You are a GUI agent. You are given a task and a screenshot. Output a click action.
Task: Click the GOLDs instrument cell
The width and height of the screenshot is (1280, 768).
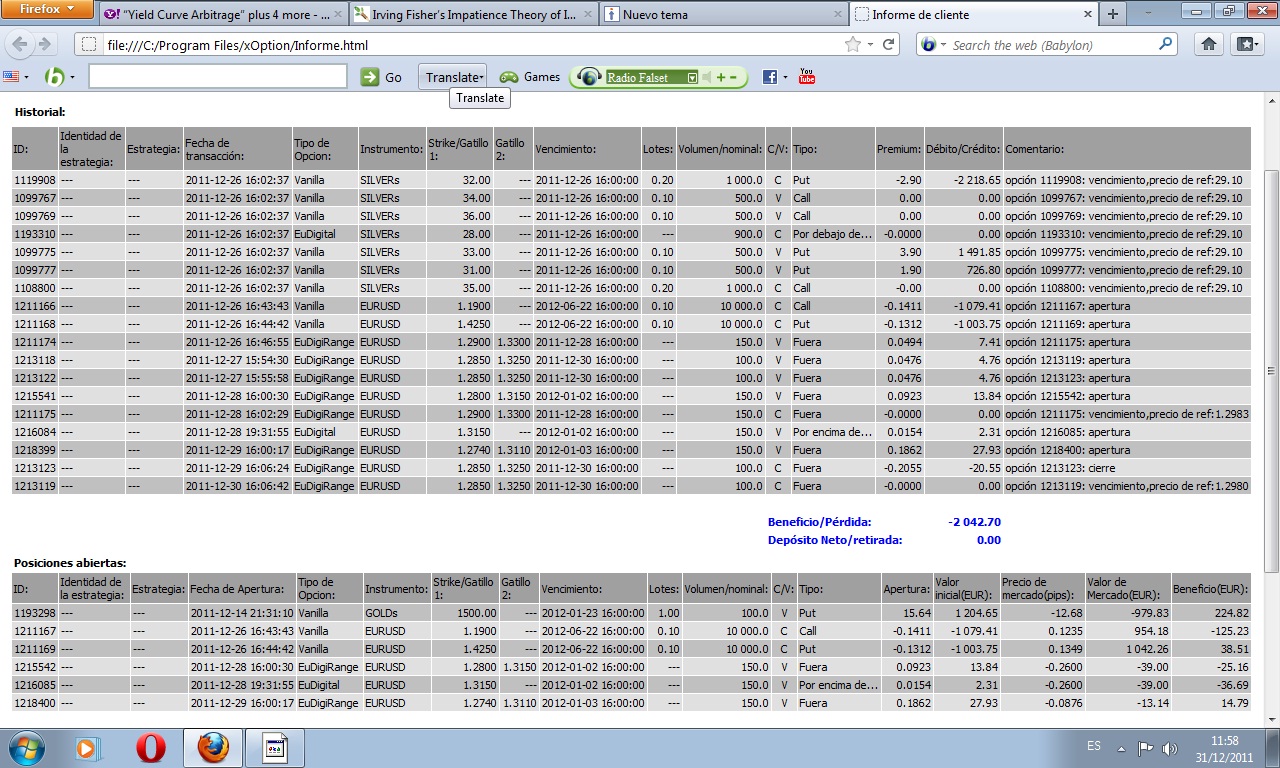pos(395,613)
